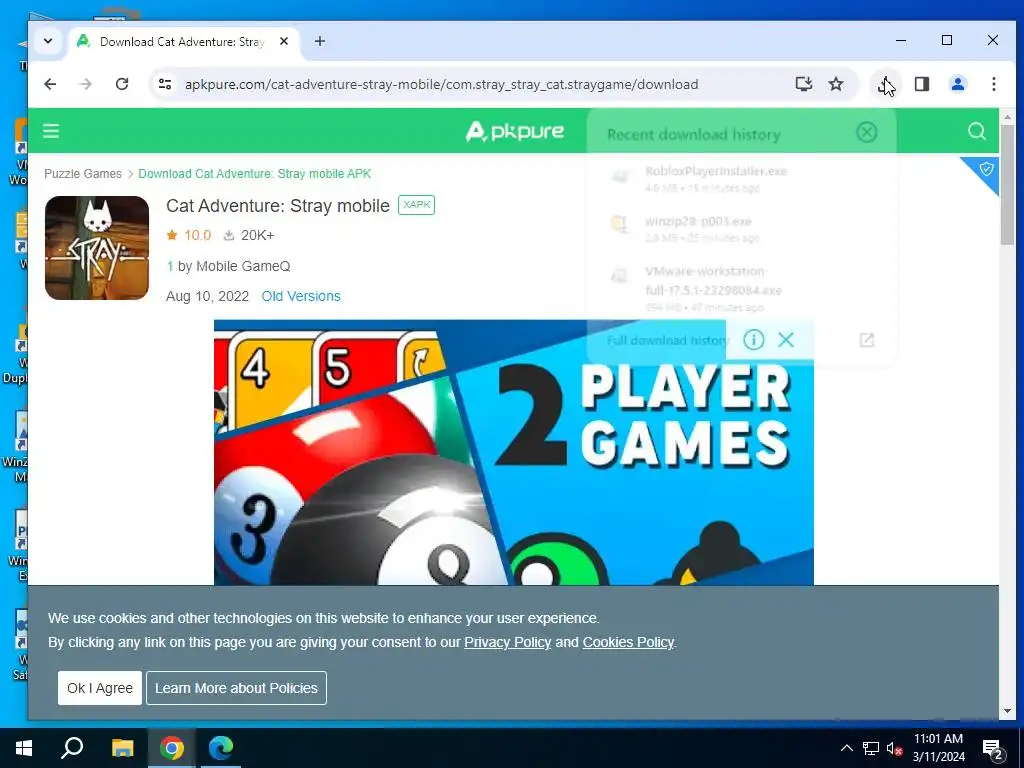1024x768 pixels.
Task: Show hidden system tray icons
Action: (x=846, y=748)
